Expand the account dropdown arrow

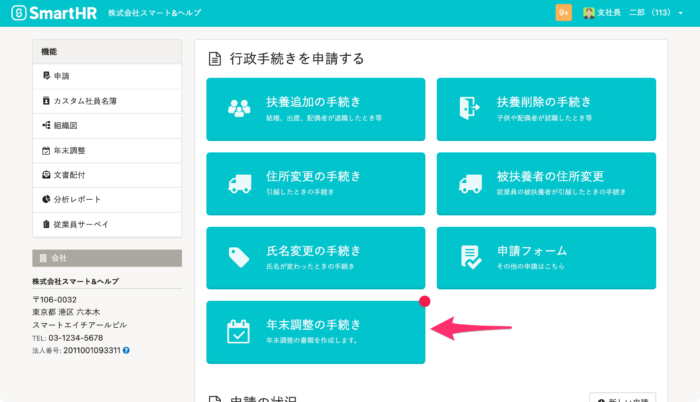(x=680, y=13)
